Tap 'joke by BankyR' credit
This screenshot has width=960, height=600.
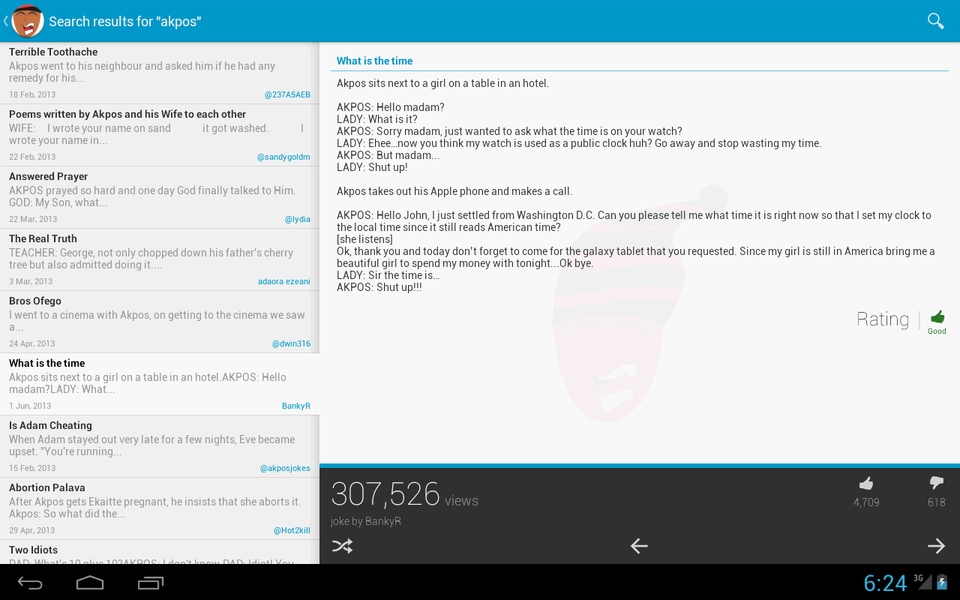pos(366,521)
